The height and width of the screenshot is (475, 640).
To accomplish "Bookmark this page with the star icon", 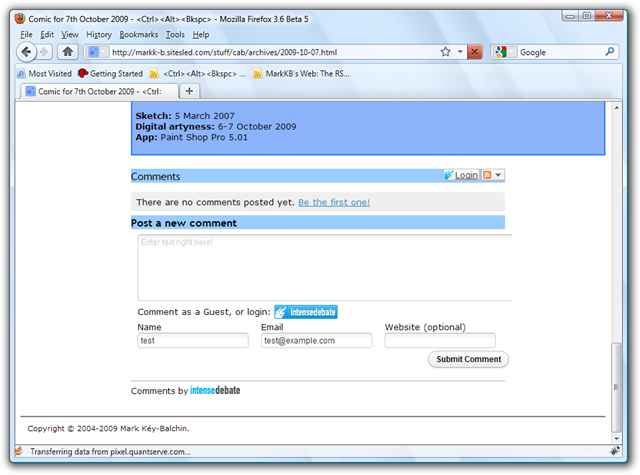I will (x=445, y=52).
